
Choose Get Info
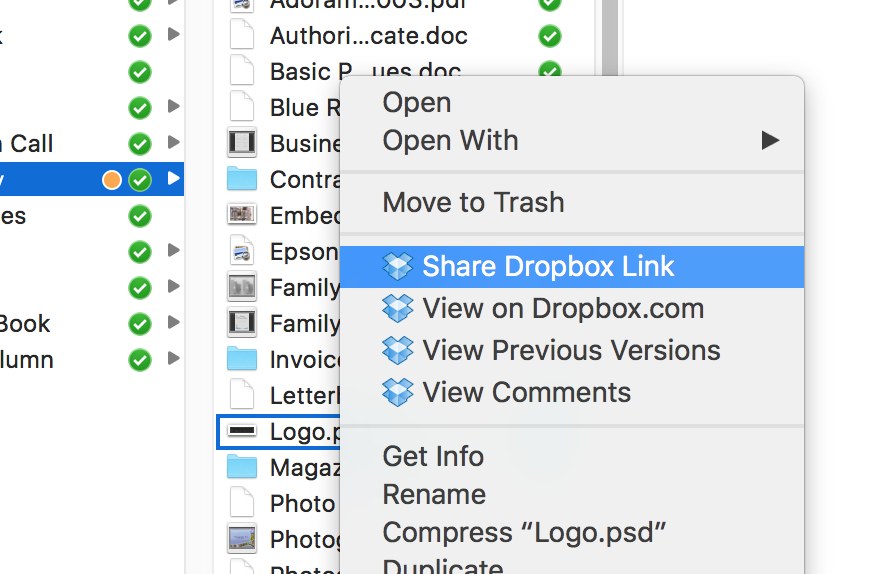433,456
